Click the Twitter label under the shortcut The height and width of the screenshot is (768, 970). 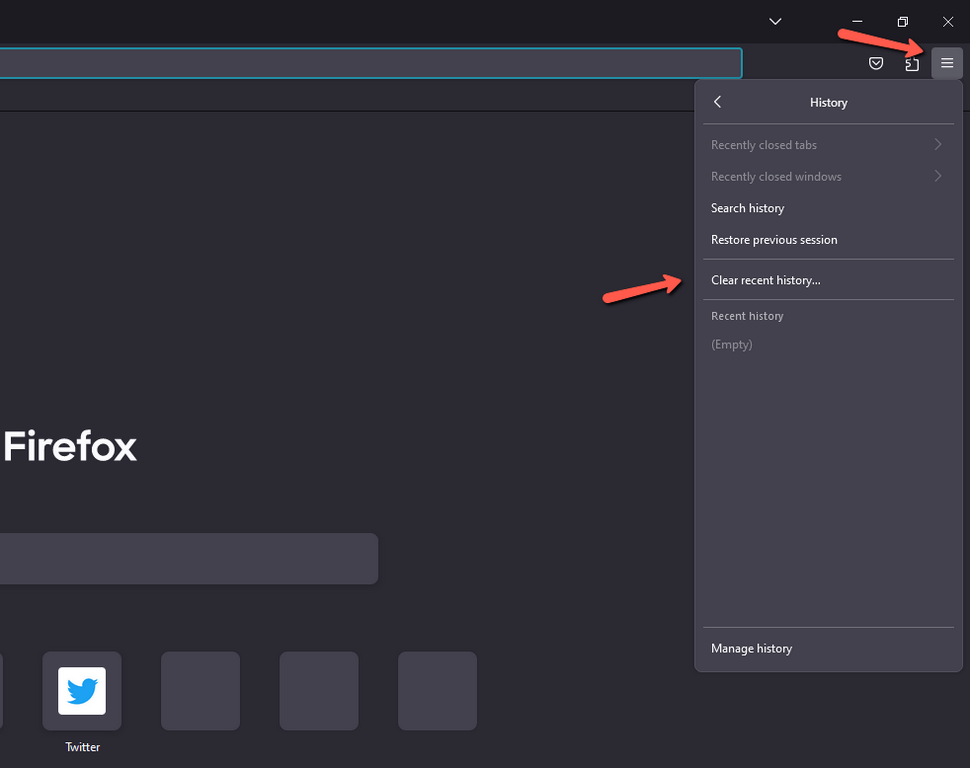[82, 746]
